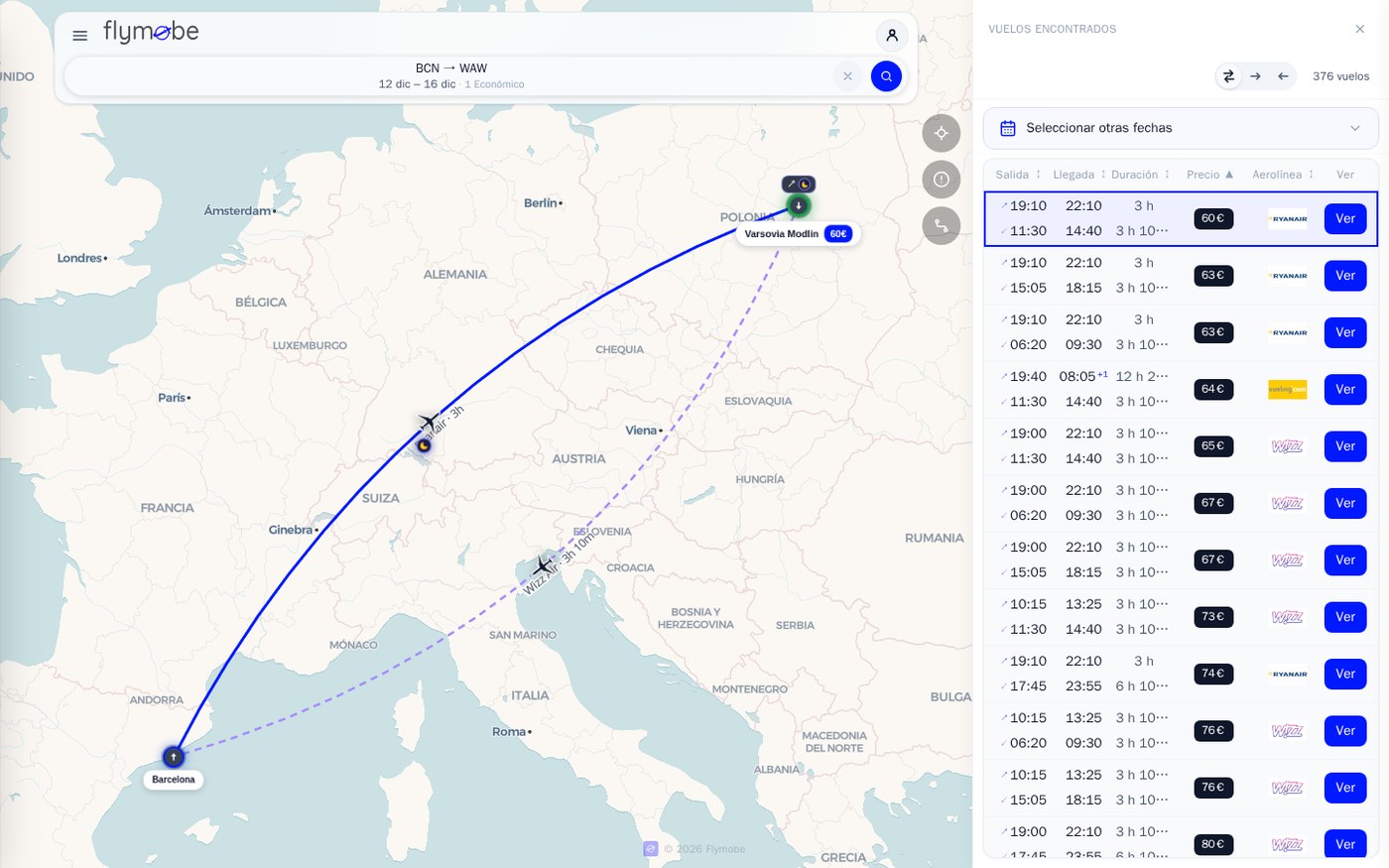Click Ver for the 73 € Wizz flight
Screen dimensions: 1389x868
click(1345, 617)
